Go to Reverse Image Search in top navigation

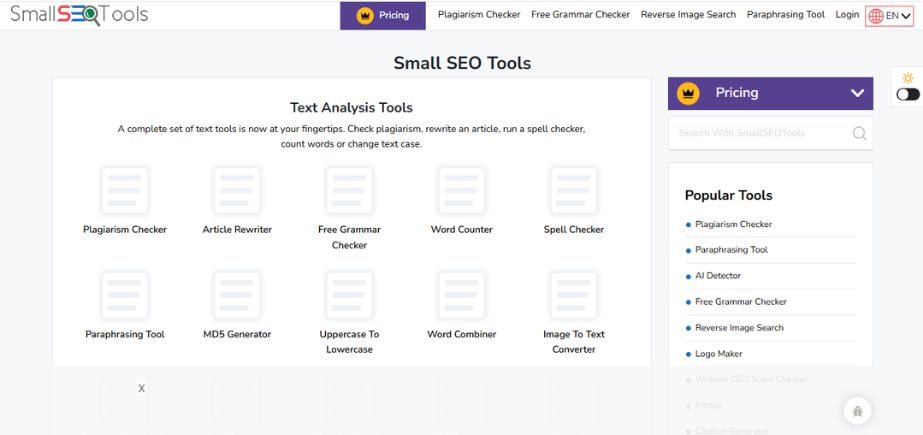point(688,15)
